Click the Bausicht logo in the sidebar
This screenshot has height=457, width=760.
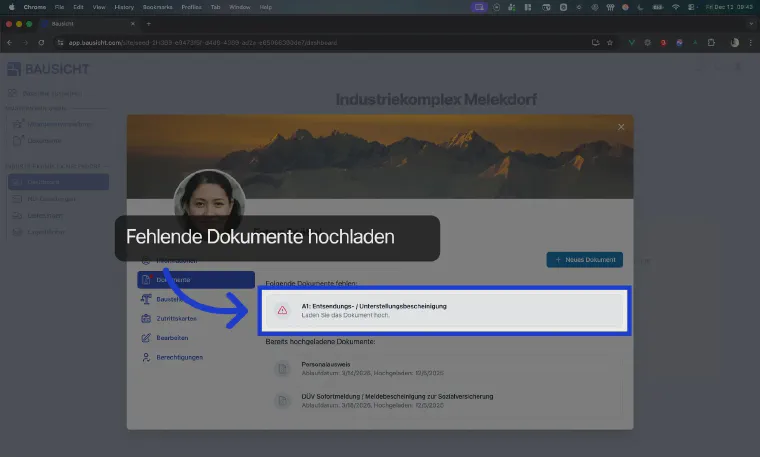[48, 69]
